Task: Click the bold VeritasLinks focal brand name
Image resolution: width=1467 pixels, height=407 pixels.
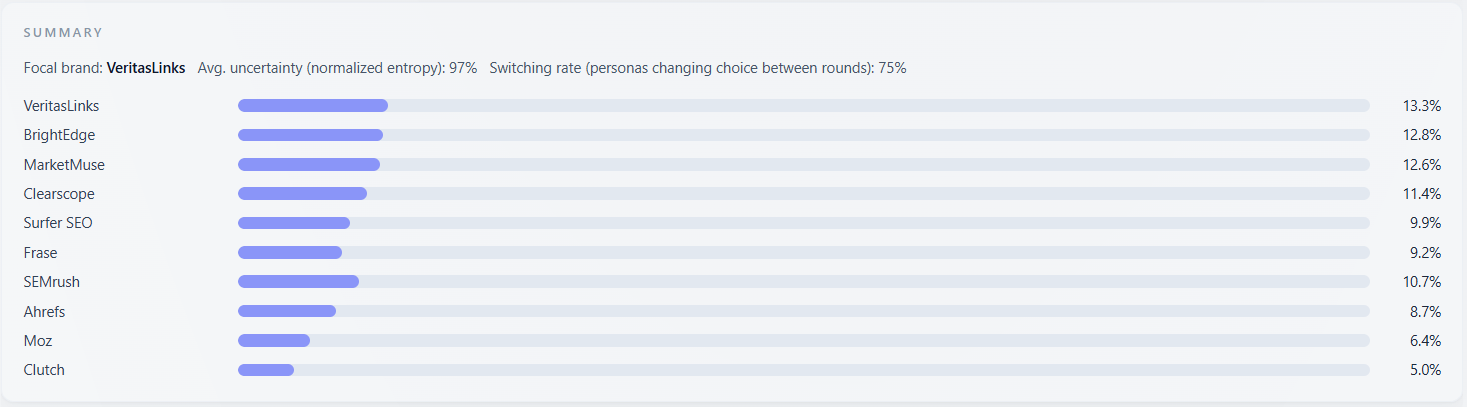Action: [x=146, y=68]
